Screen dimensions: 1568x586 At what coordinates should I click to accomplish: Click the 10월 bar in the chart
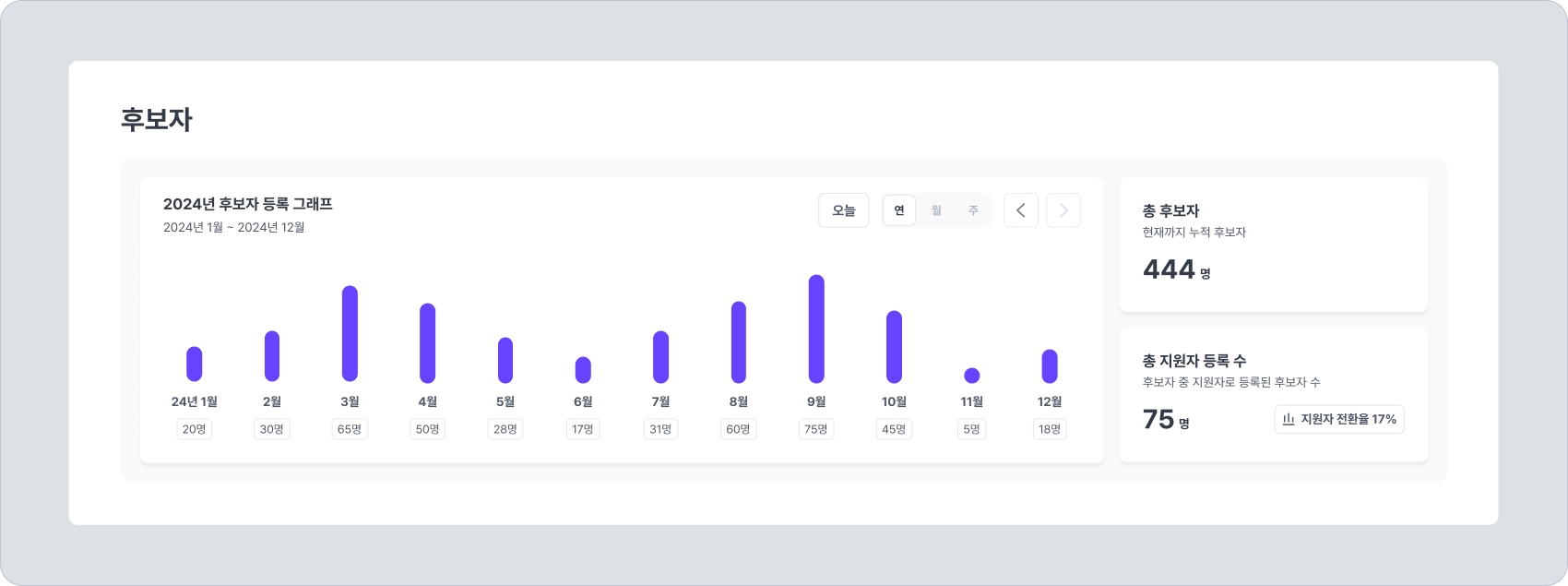[894, 347]
